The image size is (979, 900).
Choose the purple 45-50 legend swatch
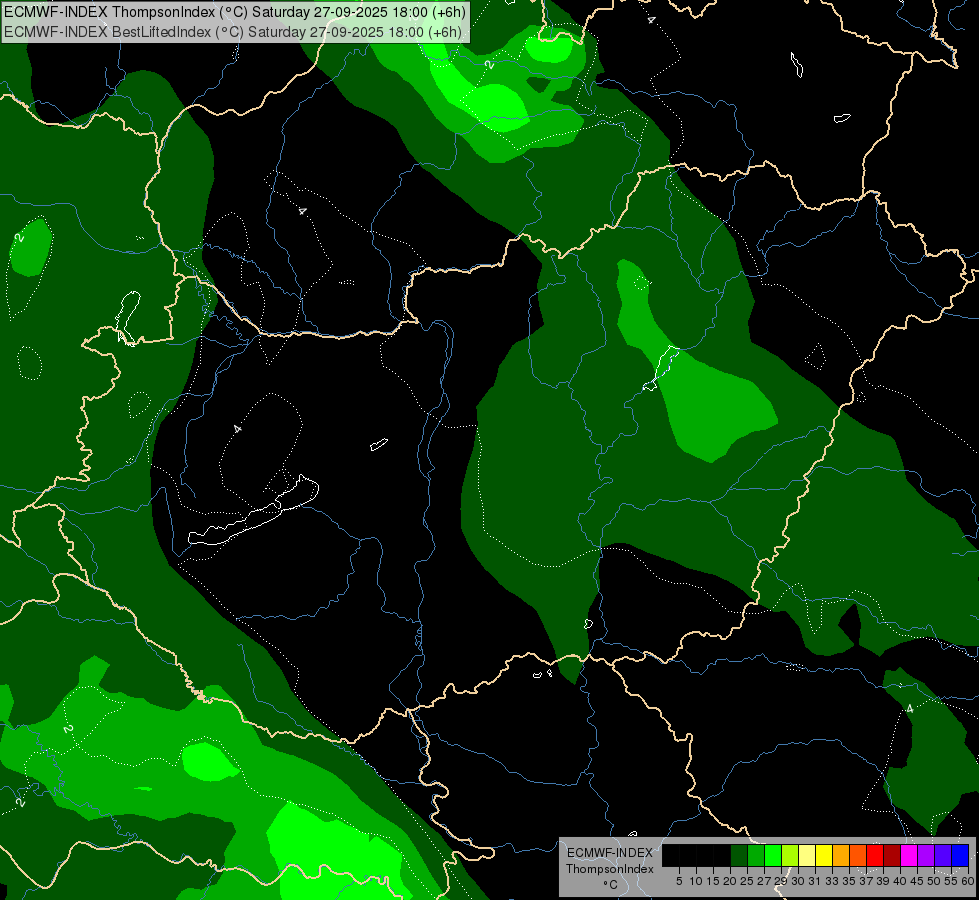click(926, 855)
